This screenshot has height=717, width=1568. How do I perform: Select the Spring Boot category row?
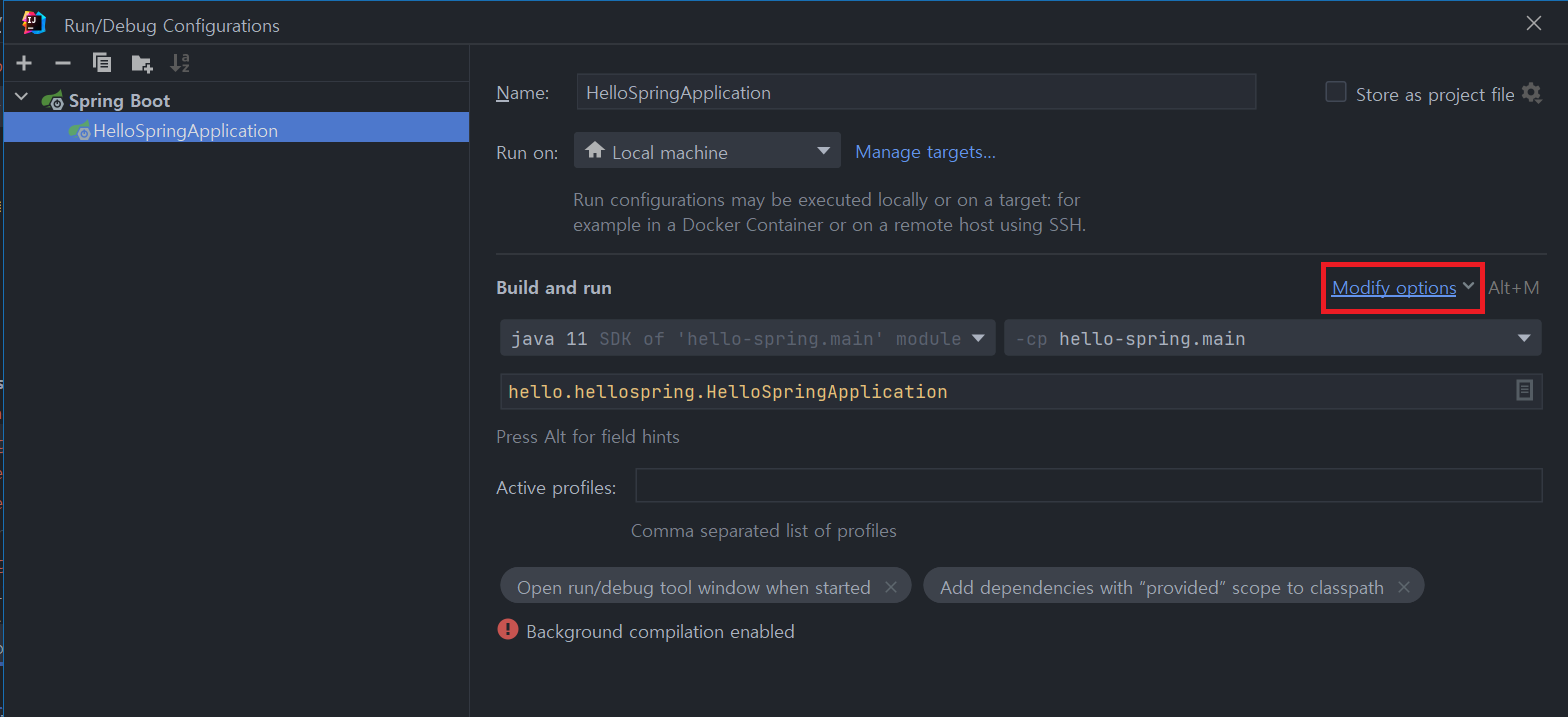[x=236, y=100]
